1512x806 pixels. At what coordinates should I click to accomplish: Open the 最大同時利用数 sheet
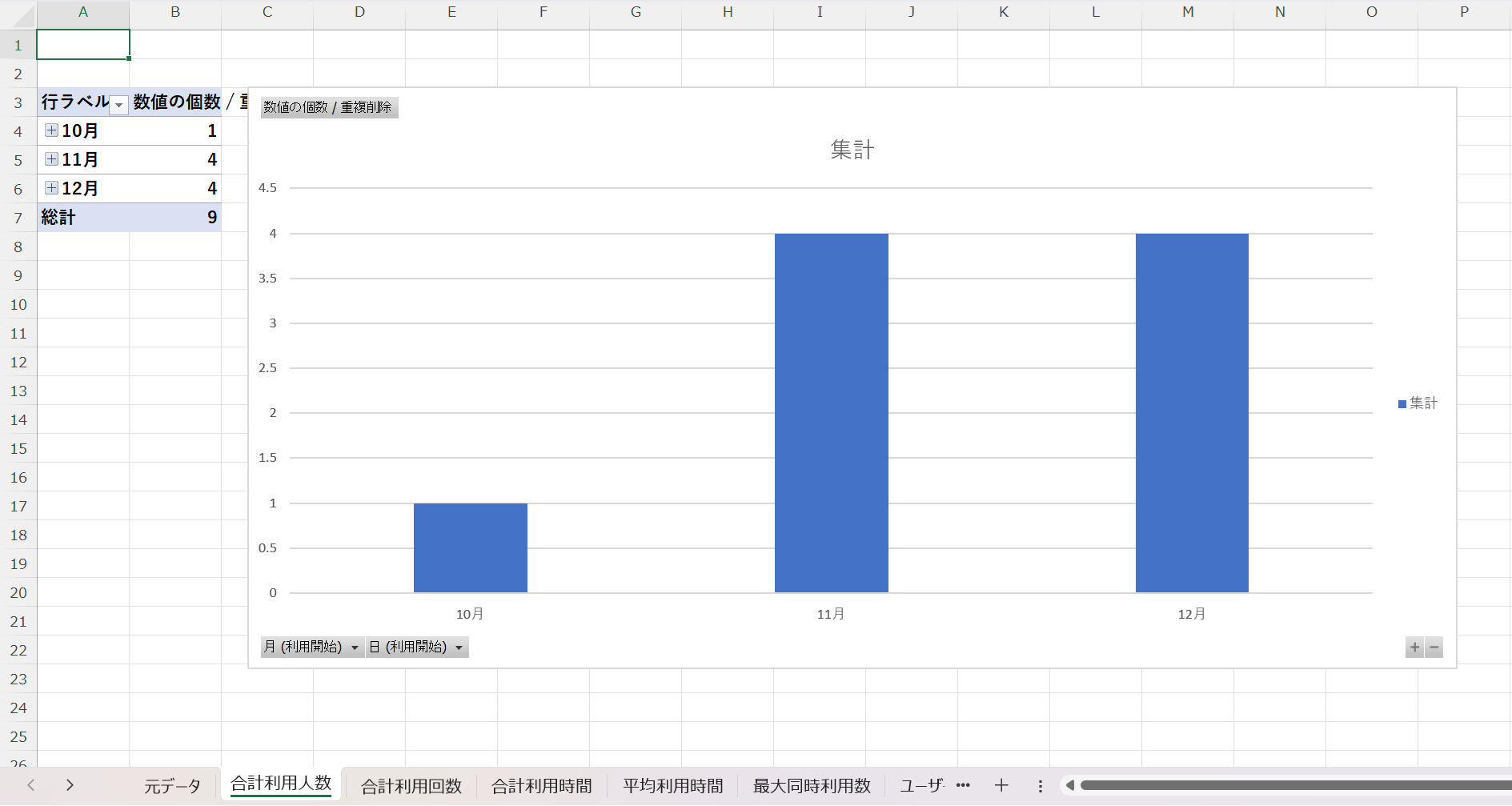[811, 786]
